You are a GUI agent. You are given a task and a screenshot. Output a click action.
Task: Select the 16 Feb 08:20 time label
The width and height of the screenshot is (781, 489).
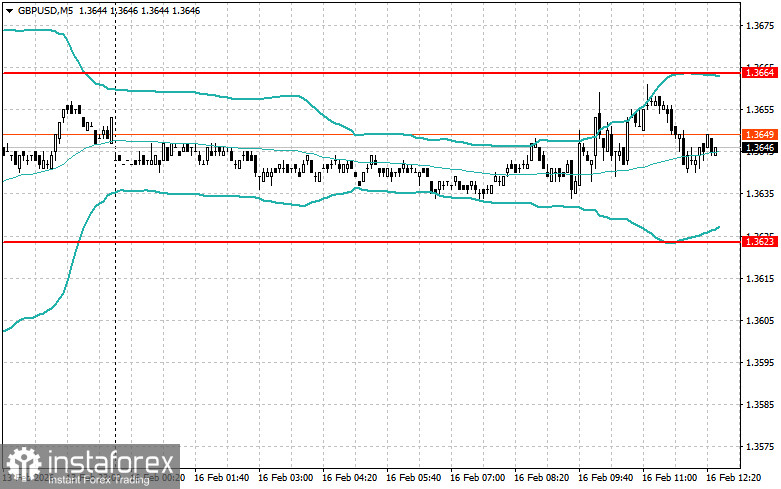541,478
